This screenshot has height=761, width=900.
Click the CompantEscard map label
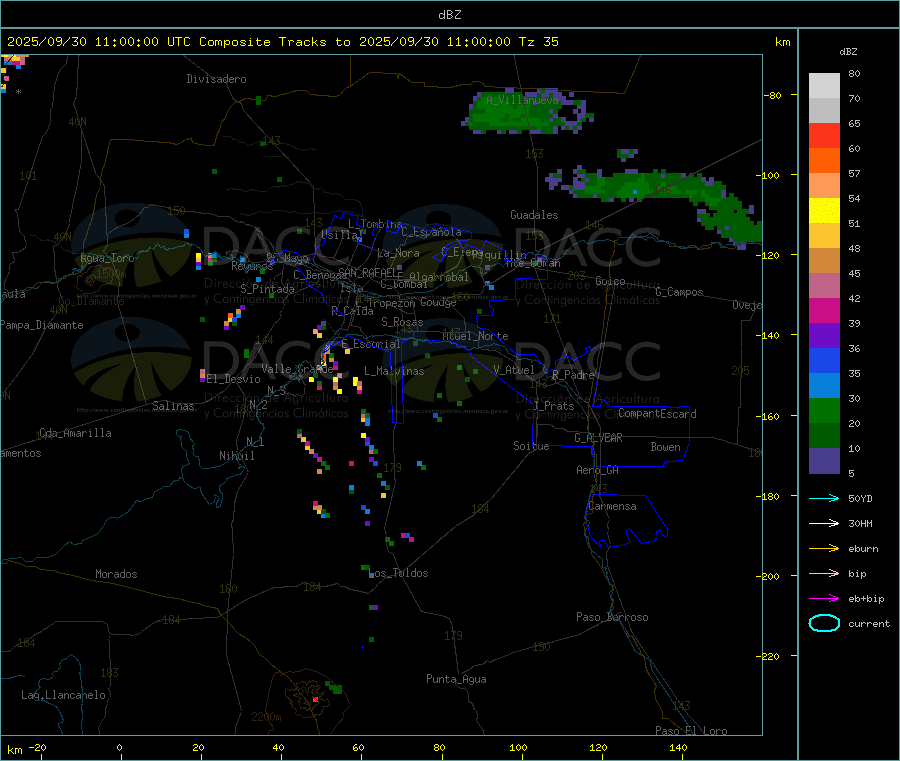click(657, 413)
